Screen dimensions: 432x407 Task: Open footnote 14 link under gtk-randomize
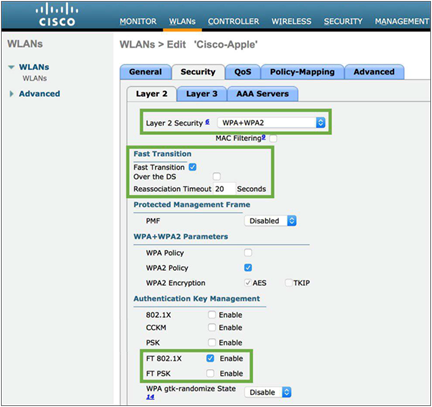point(150,397)
